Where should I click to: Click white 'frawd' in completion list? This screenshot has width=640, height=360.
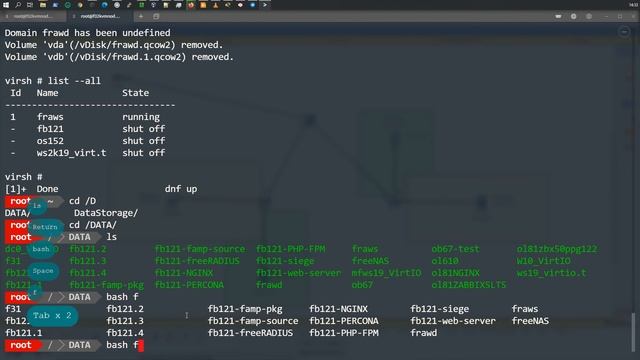coord(424,333)
